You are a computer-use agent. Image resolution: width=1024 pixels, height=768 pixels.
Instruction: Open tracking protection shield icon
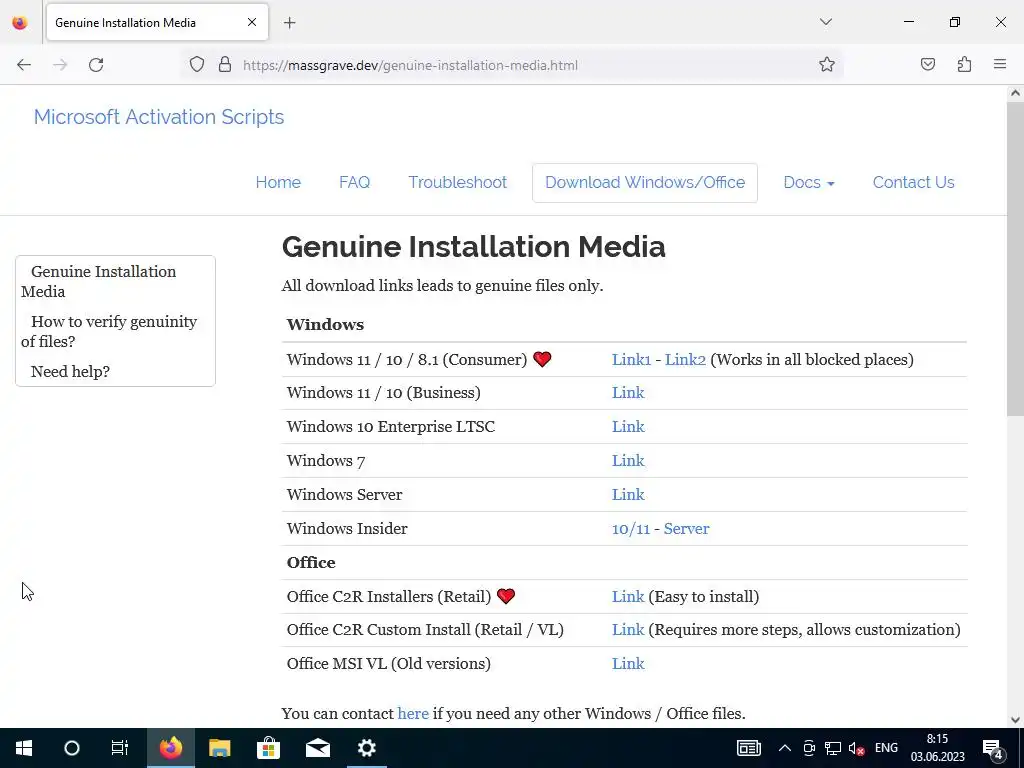point(197,65)
